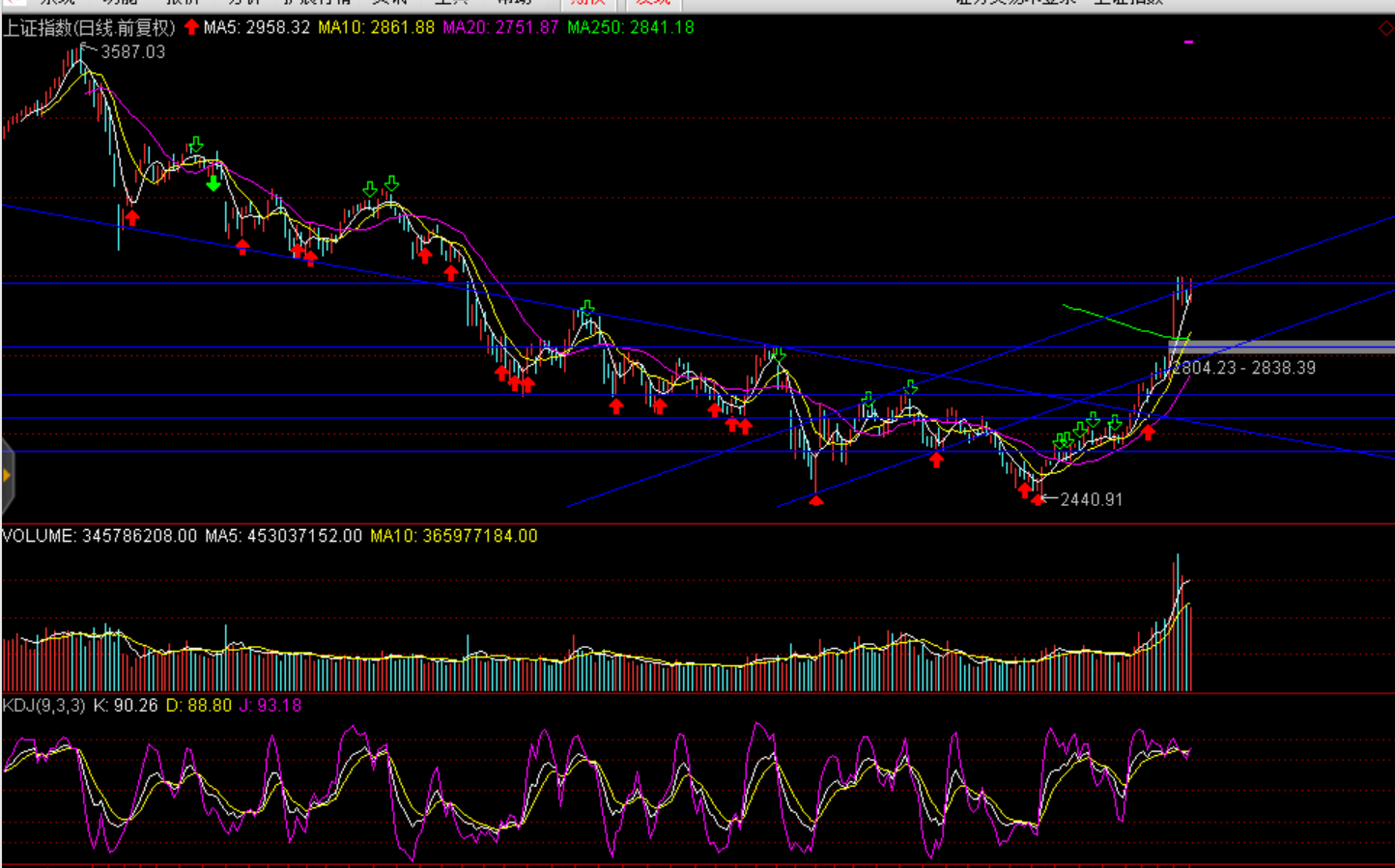Open VOLUME indicator label
The height and width of the screenshot is (868, 1395).
tap(39, 536)
